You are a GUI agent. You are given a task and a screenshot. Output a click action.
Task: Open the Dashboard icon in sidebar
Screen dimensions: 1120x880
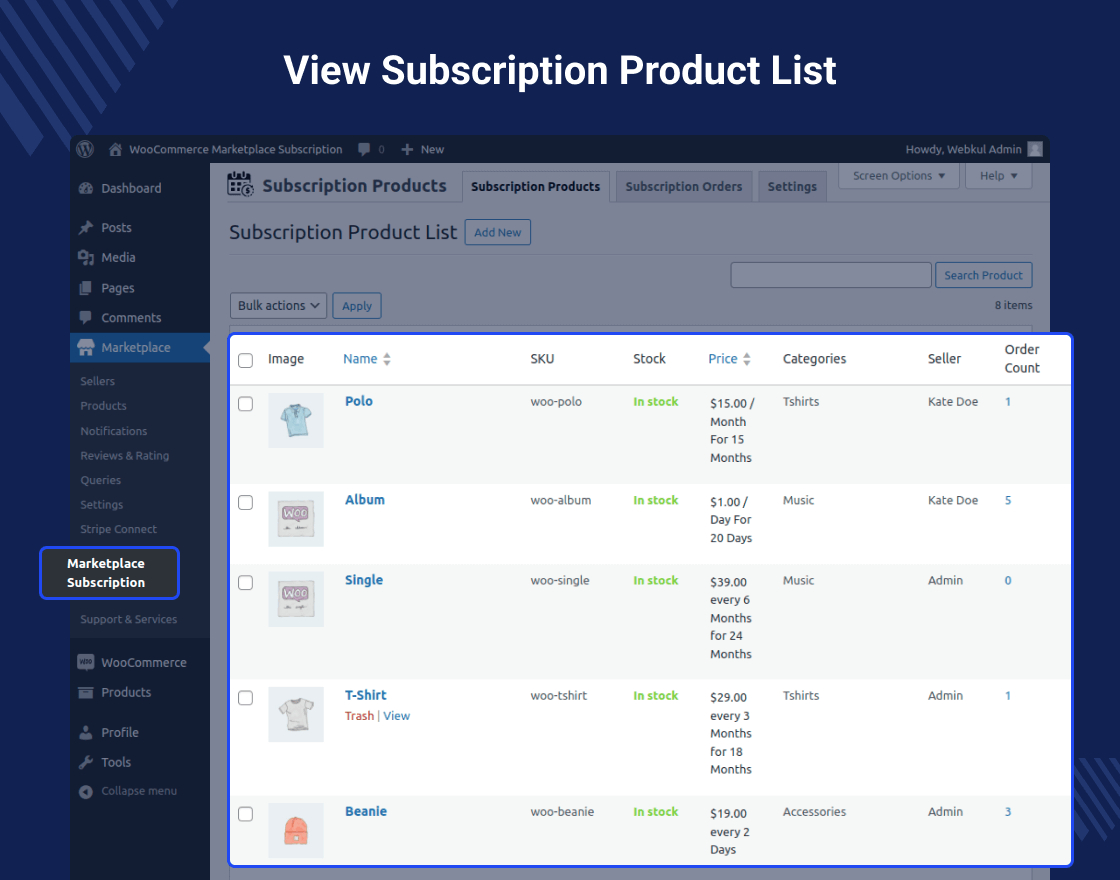[x=86, y=189]
